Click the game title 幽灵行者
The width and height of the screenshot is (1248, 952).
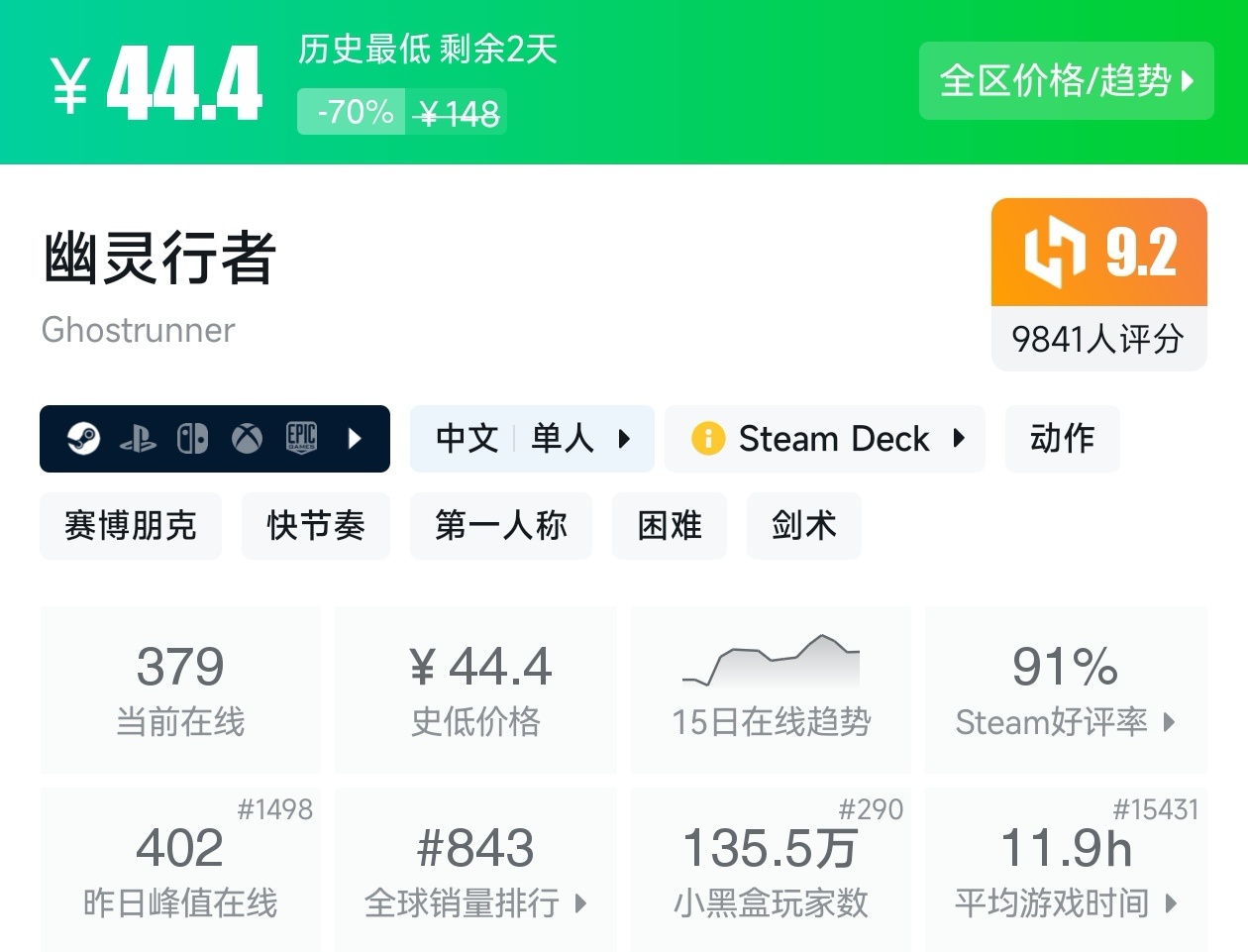(159, 258)
